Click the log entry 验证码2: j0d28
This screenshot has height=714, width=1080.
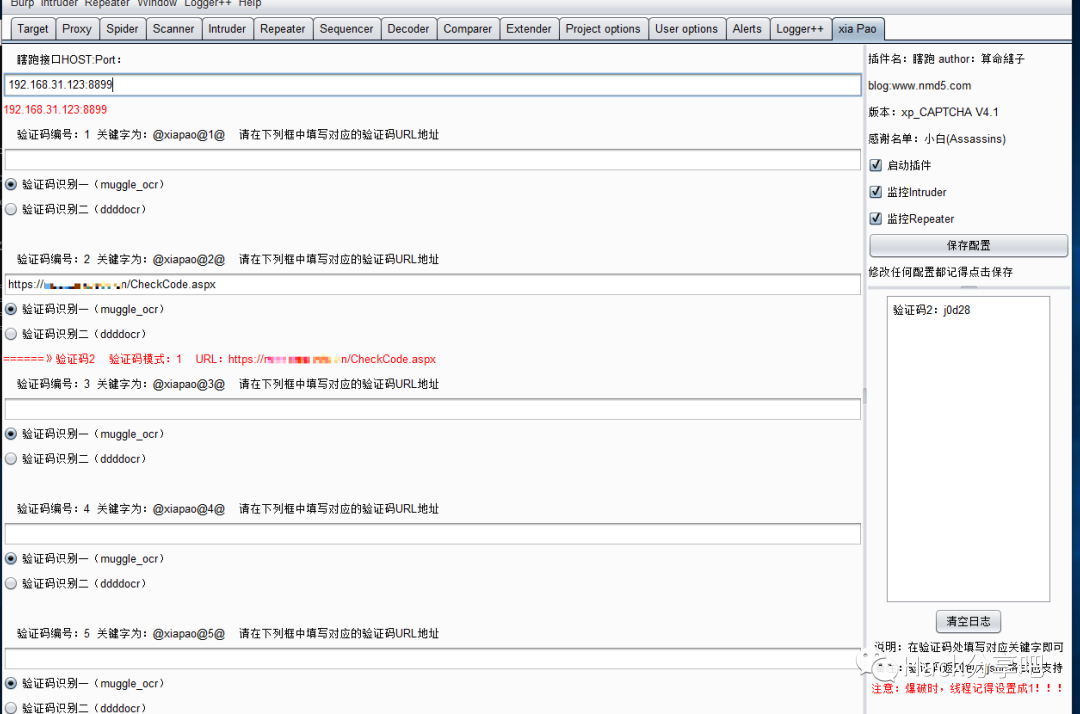tap(931, 310)
